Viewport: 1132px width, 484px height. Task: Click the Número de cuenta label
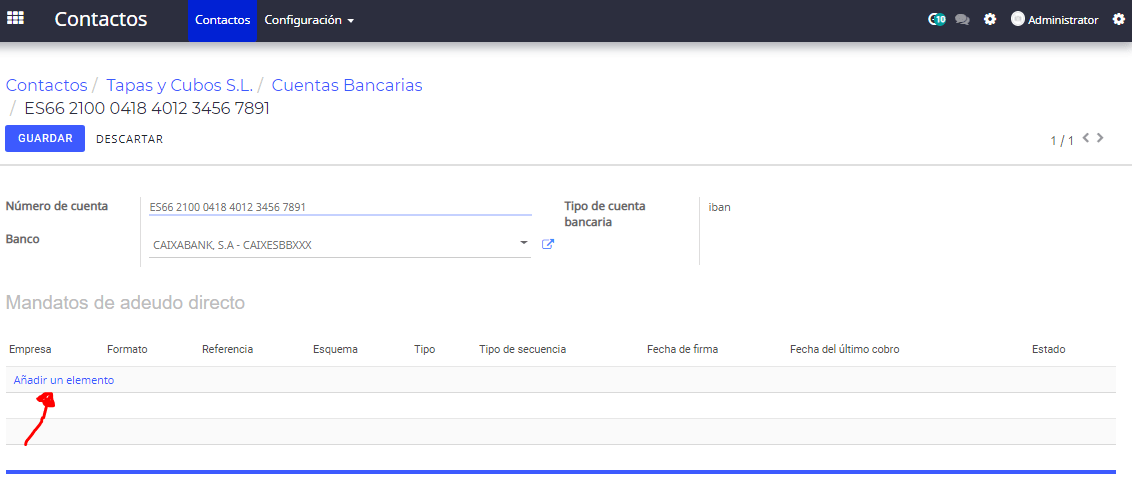(57, 206)
